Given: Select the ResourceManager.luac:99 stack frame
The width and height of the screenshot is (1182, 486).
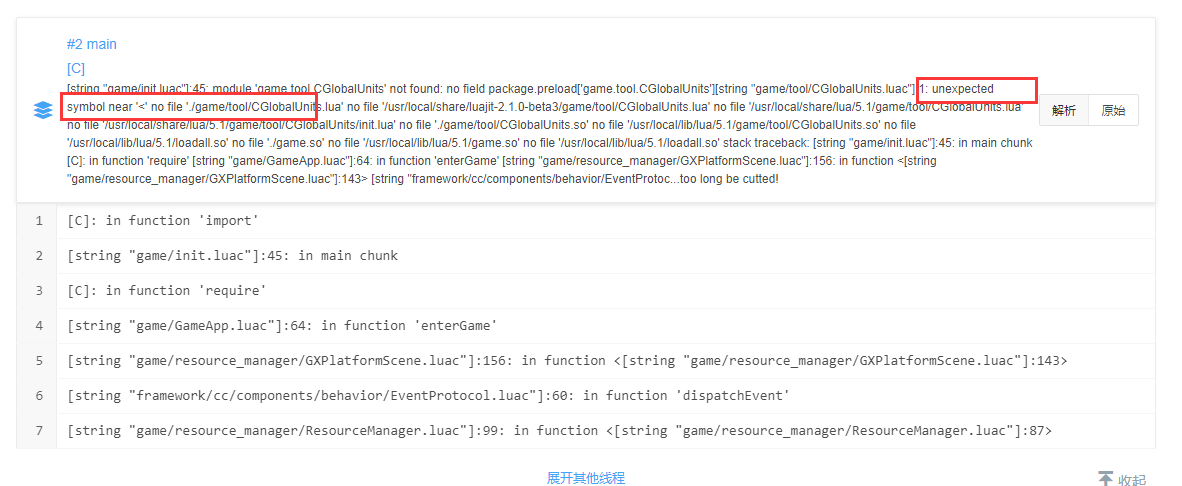Looking at the screenshot, I should coord(559,430).
